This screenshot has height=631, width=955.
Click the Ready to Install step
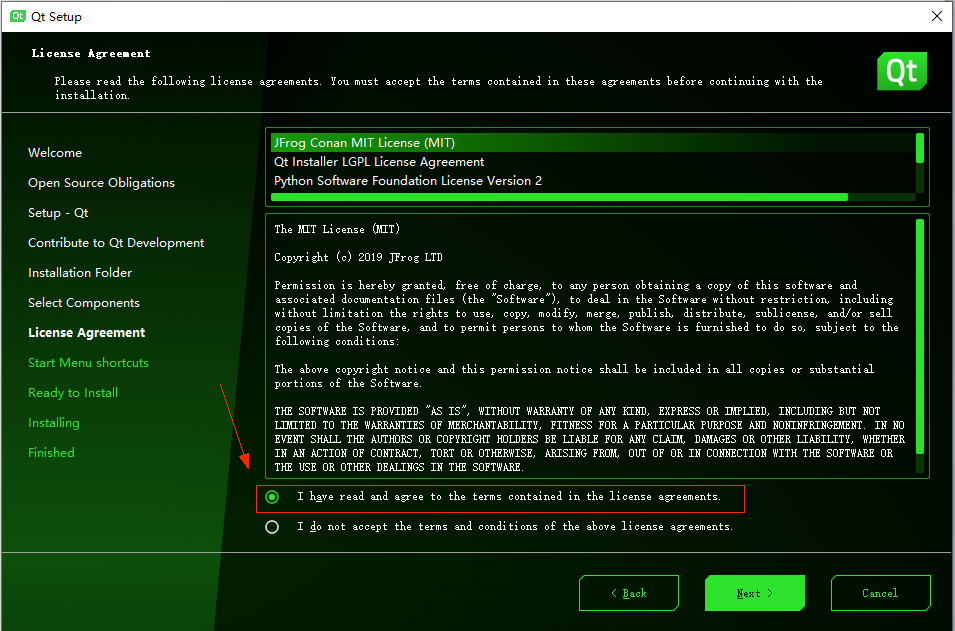click(x=73, y=393)
